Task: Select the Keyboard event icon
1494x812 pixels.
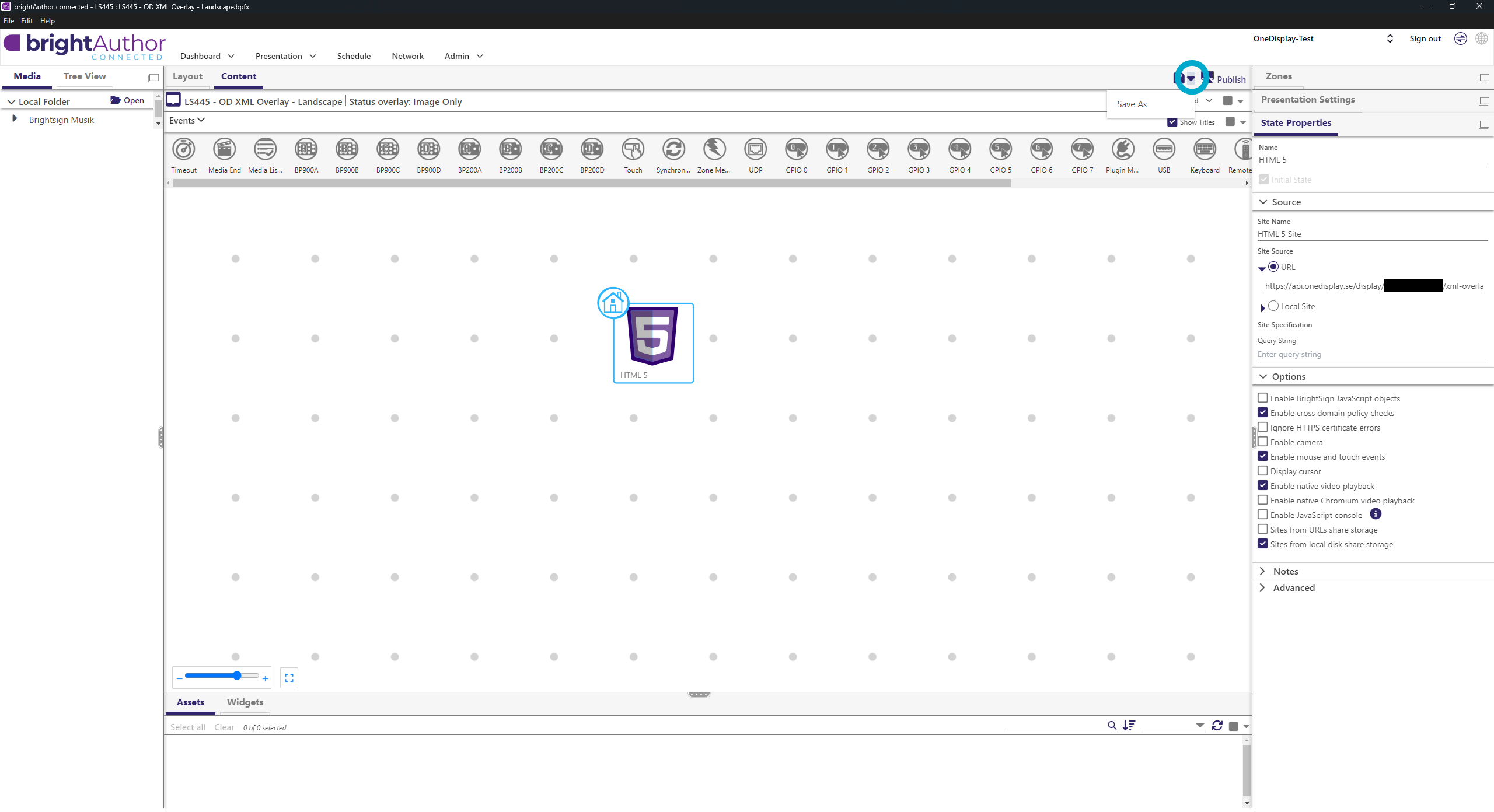Action: click(1205, 150)
